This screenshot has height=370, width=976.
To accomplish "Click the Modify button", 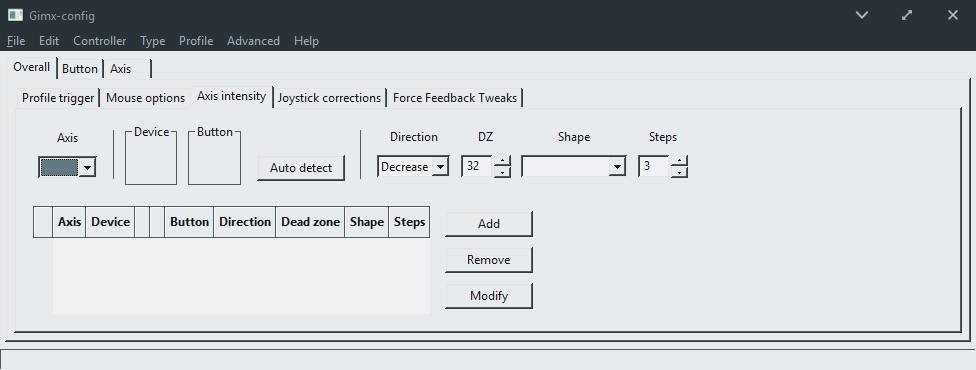I will (489, 296).
